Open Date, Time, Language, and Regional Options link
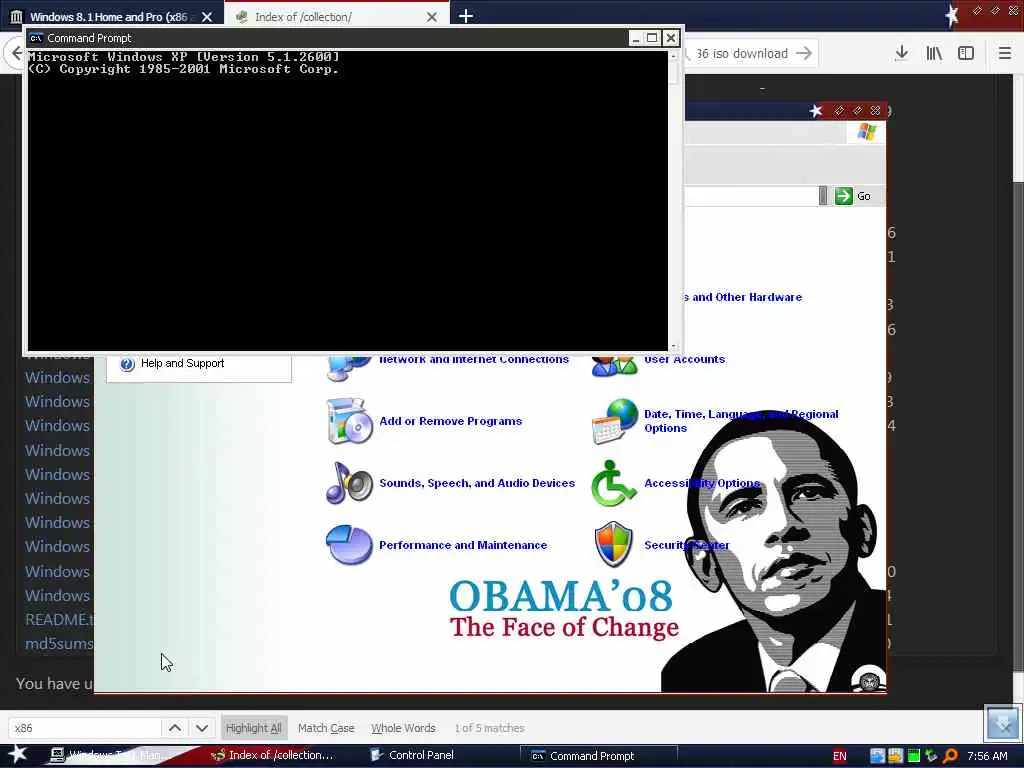 741,421
